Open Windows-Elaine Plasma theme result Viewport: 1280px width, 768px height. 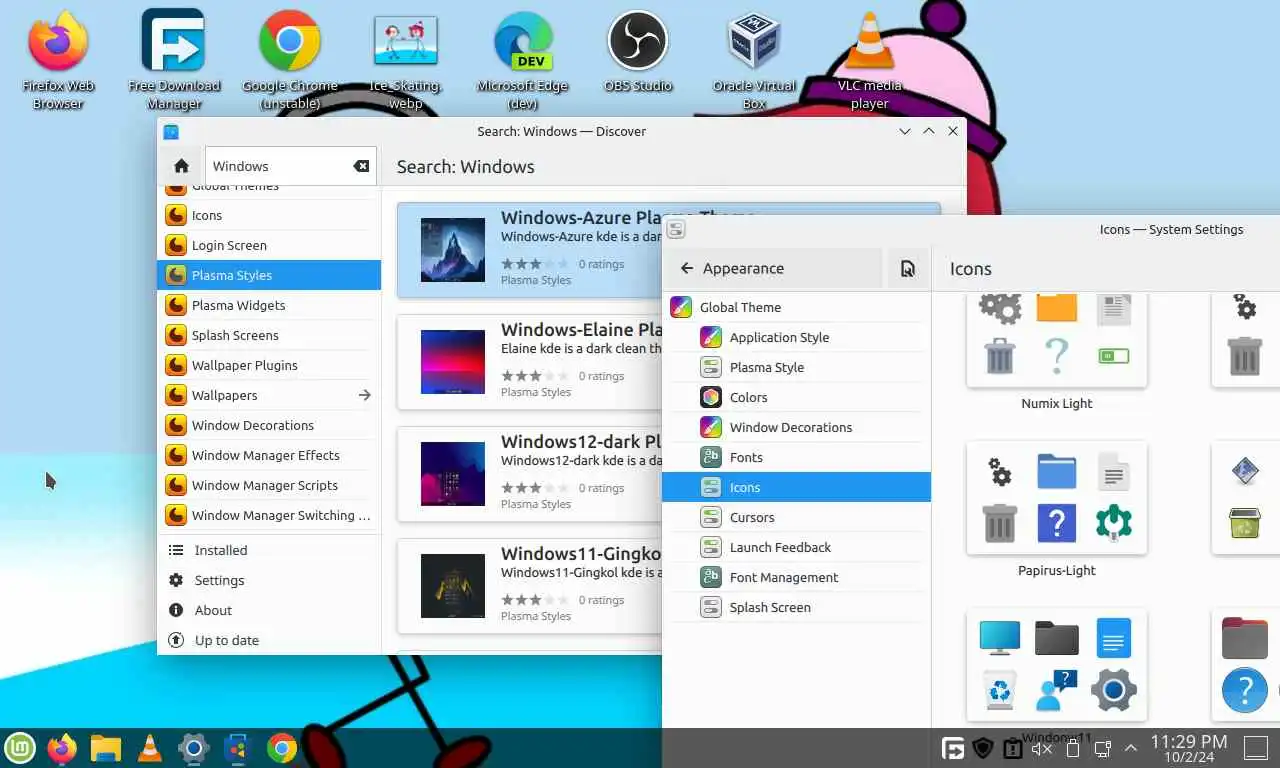click(x=530, y=362)
